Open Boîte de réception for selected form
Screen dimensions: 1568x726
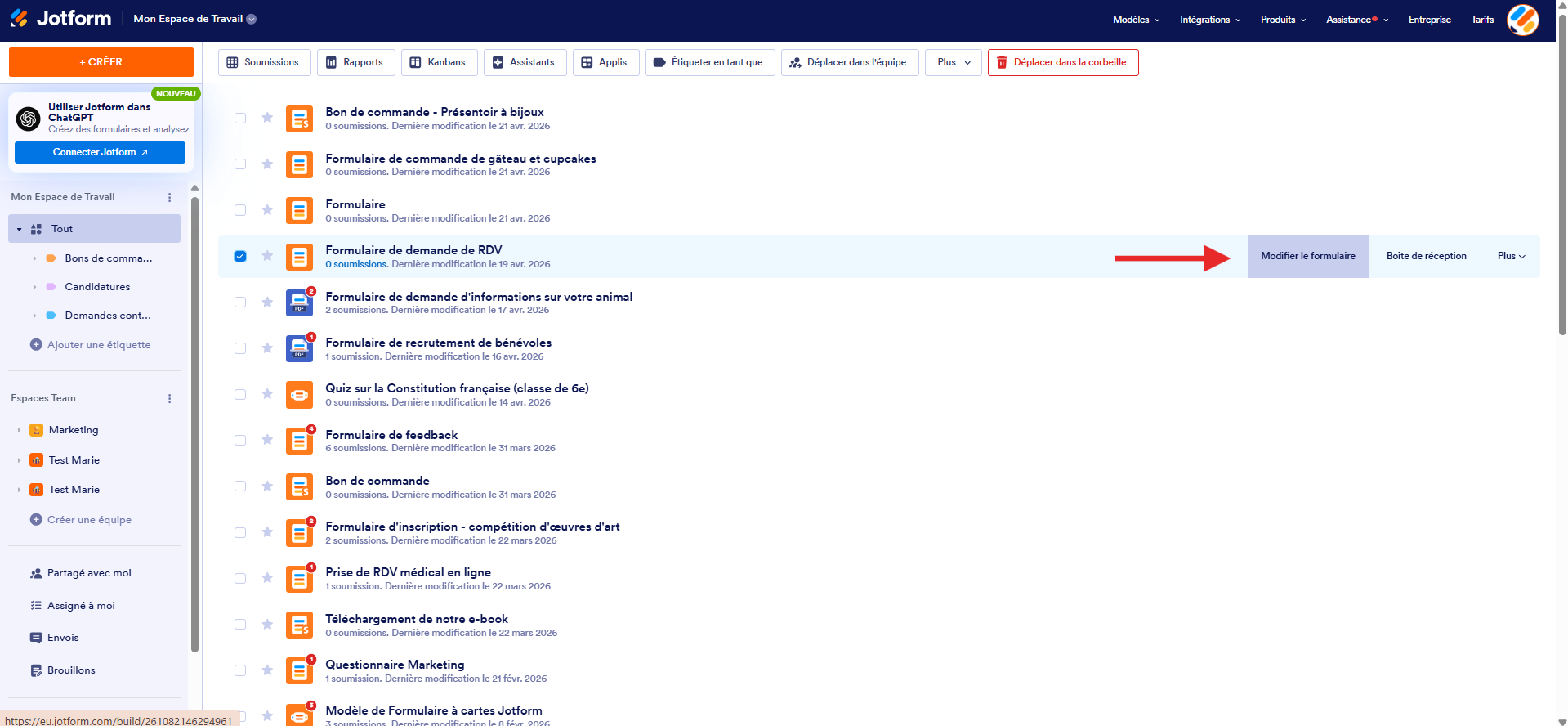pyautogui.click(x=1427, y=256)
